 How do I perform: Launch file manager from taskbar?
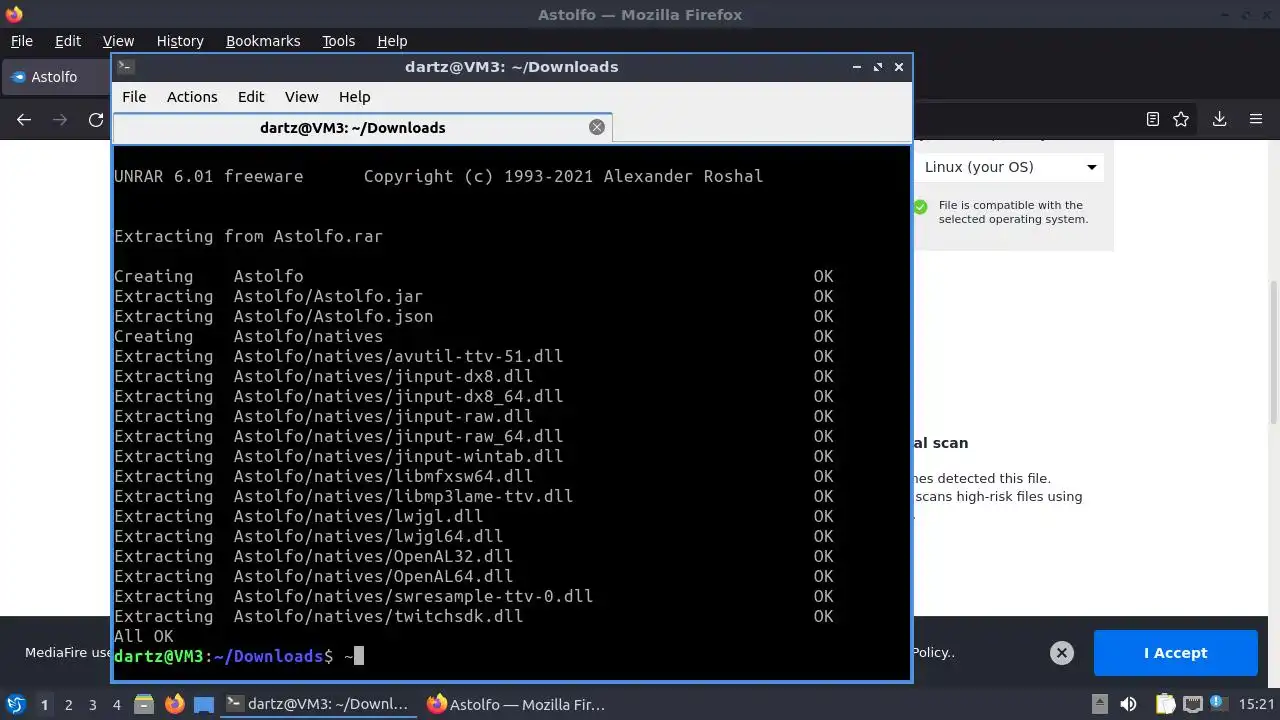pyautogui.click(x=144, y=704)
